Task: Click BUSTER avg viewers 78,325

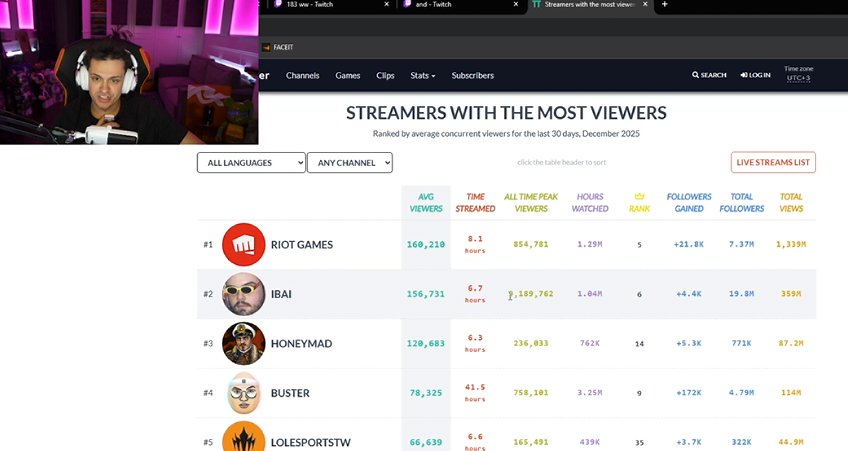Action: [x=426, y=393]
